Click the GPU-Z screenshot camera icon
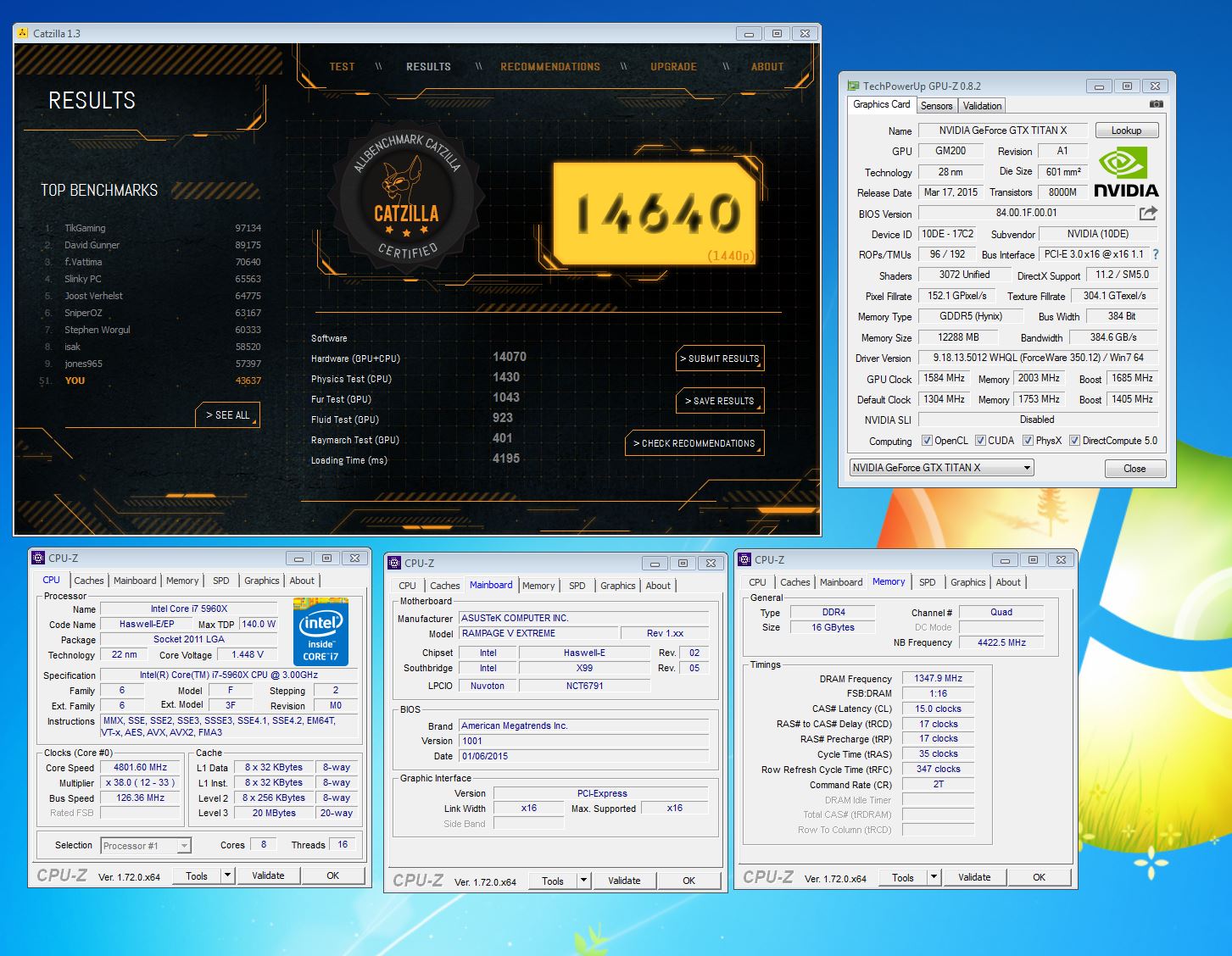 tap(1156, 104)
